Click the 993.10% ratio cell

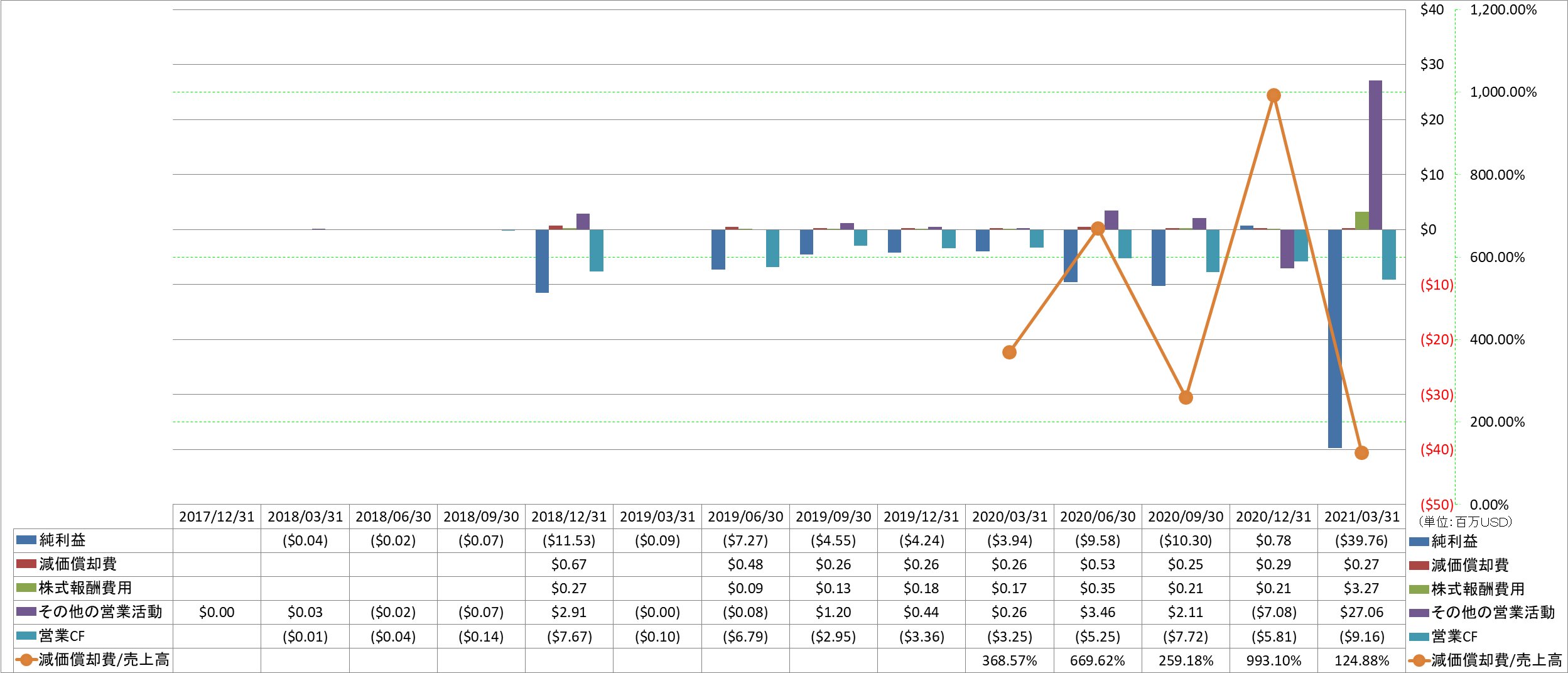pos(1273,660)
